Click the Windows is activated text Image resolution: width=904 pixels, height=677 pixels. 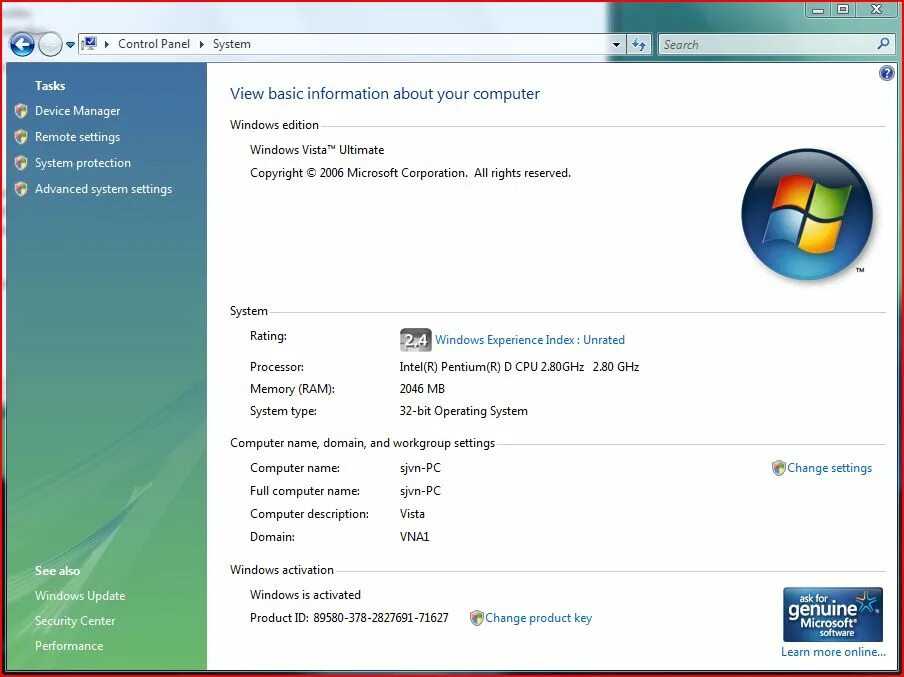click(x=306, y=595)
